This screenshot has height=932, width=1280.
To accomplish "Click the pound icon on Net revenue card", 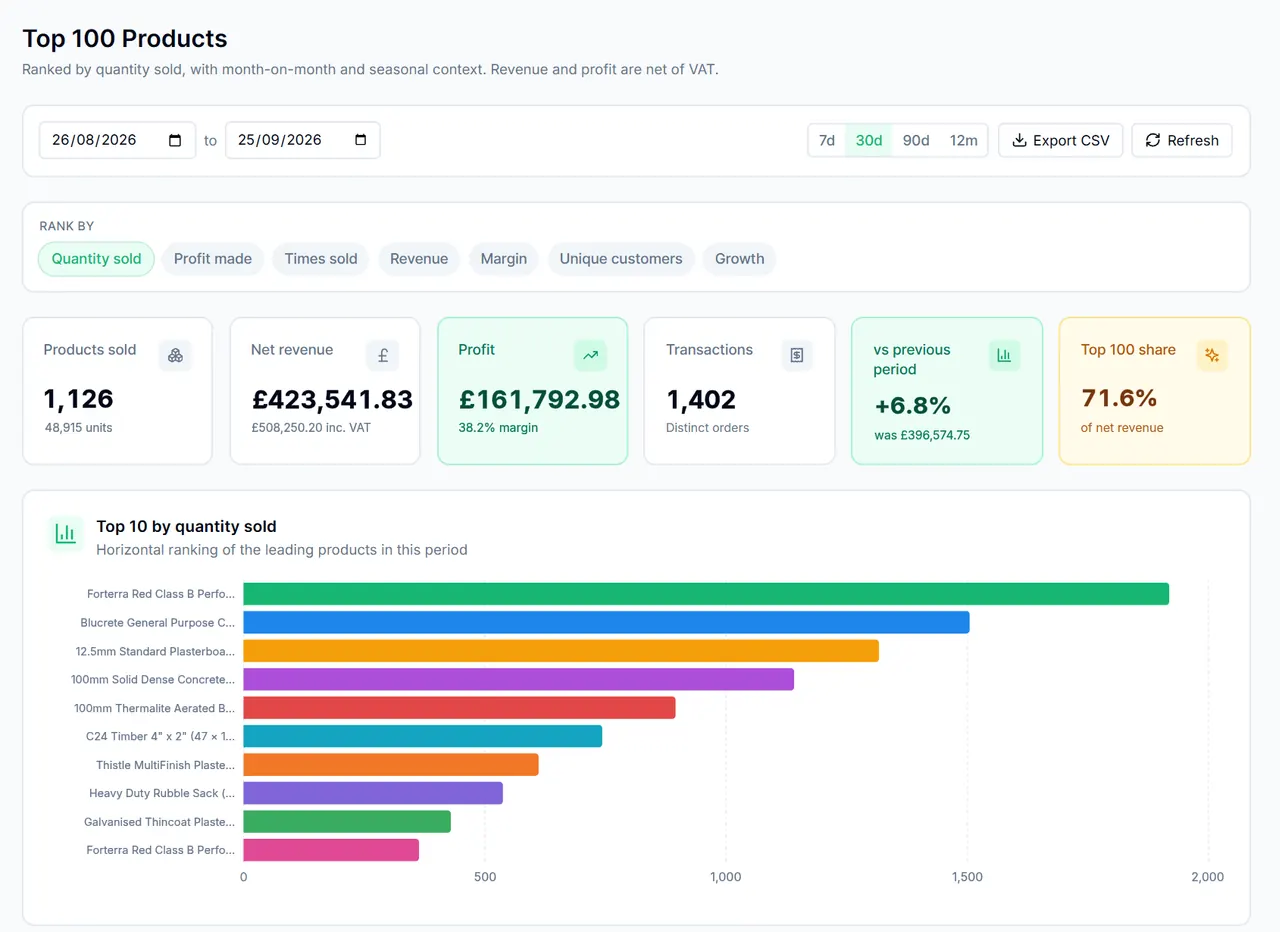I will click(x=382, y=355).
